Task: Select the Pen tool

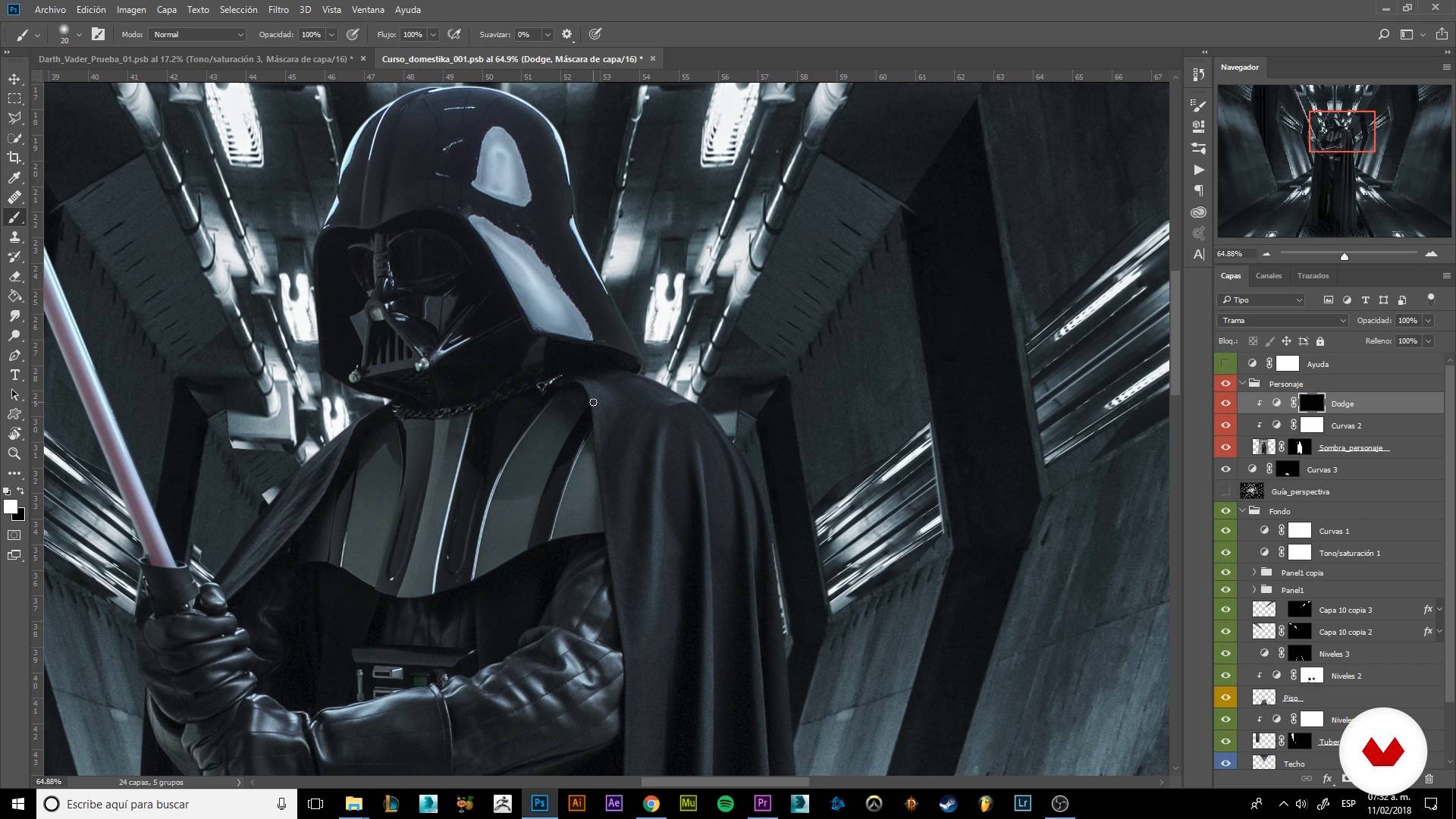Action: coord(14,355)
